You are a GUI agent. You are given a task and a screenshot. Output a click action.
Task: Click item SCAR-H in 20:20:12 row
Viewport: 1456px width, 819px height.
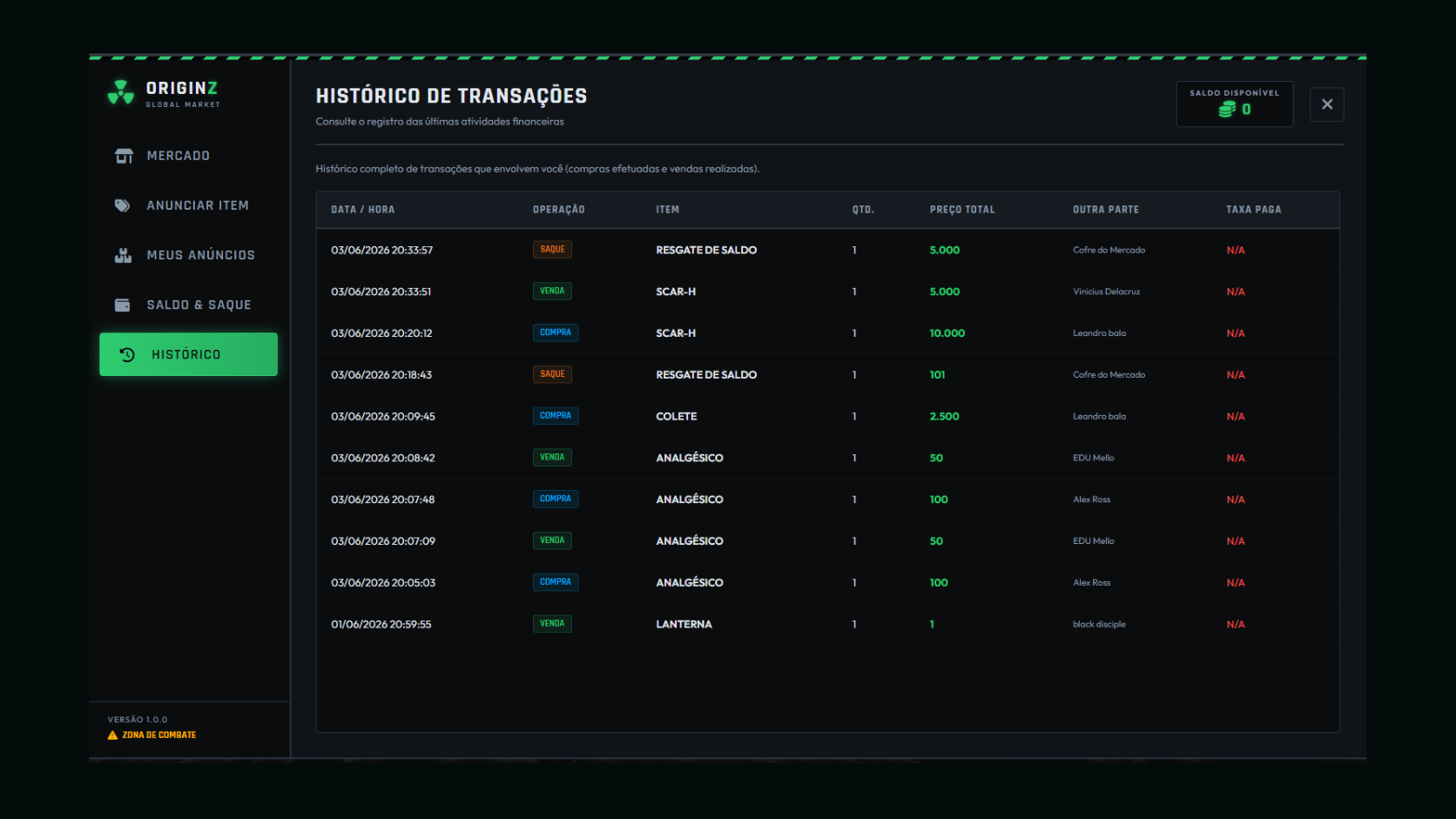pos(676,333)
